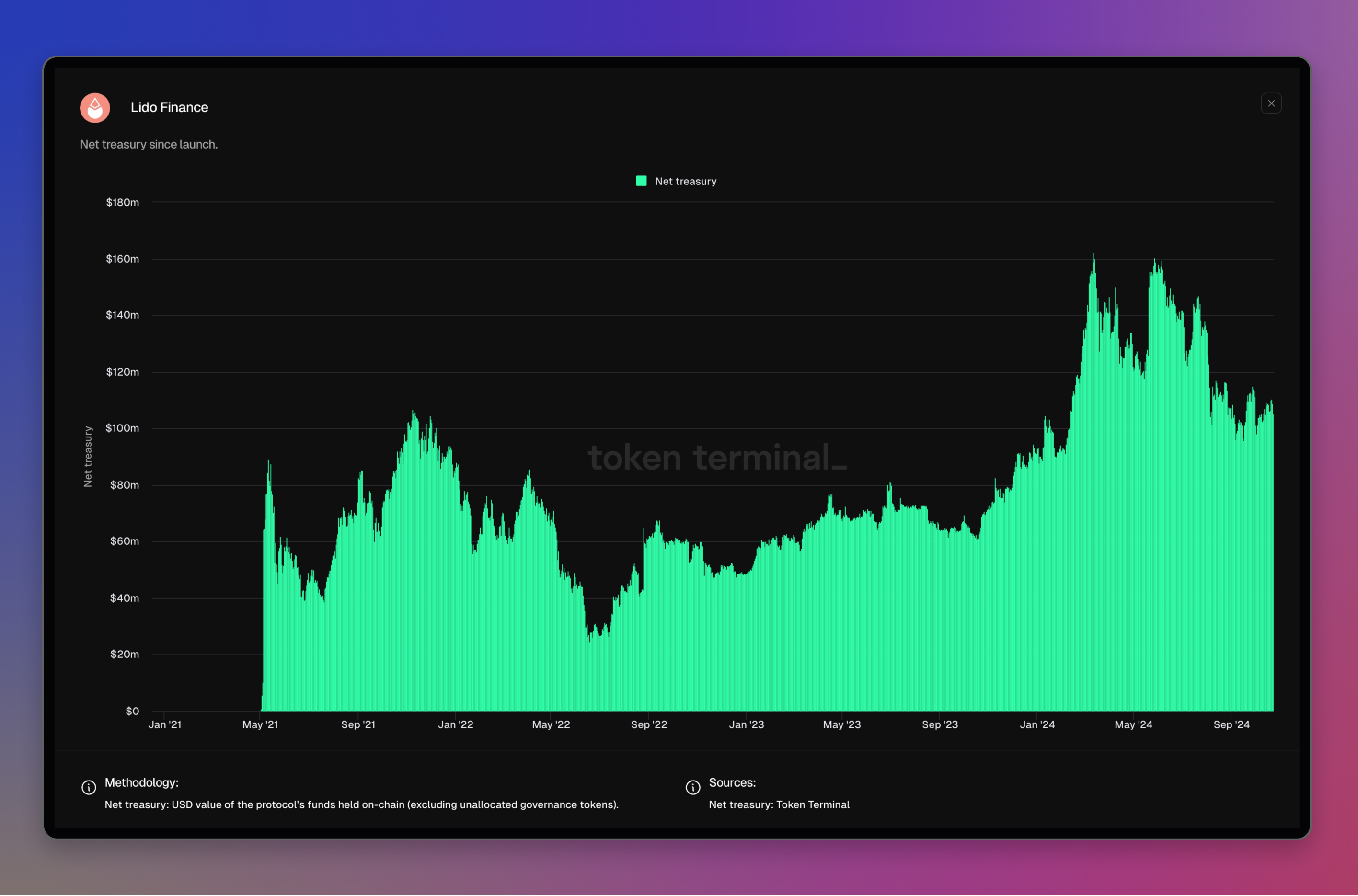Image resolution: width=1358 pixels, height=896 pixels.
Task: Click the Sep '22 x-axis label
Action: click(649, 725)
